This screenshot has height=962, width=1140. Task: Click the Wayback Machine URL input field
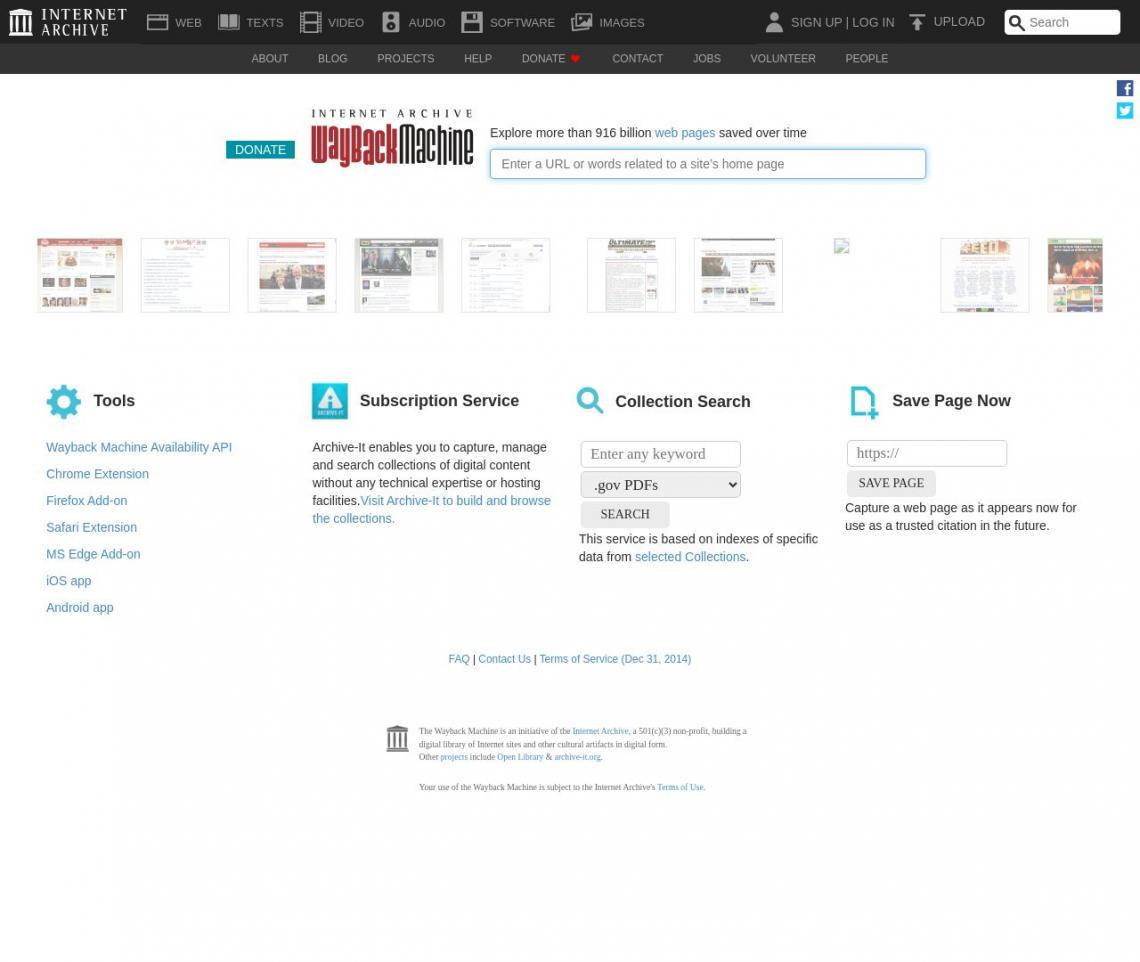(x=707, y=164)
